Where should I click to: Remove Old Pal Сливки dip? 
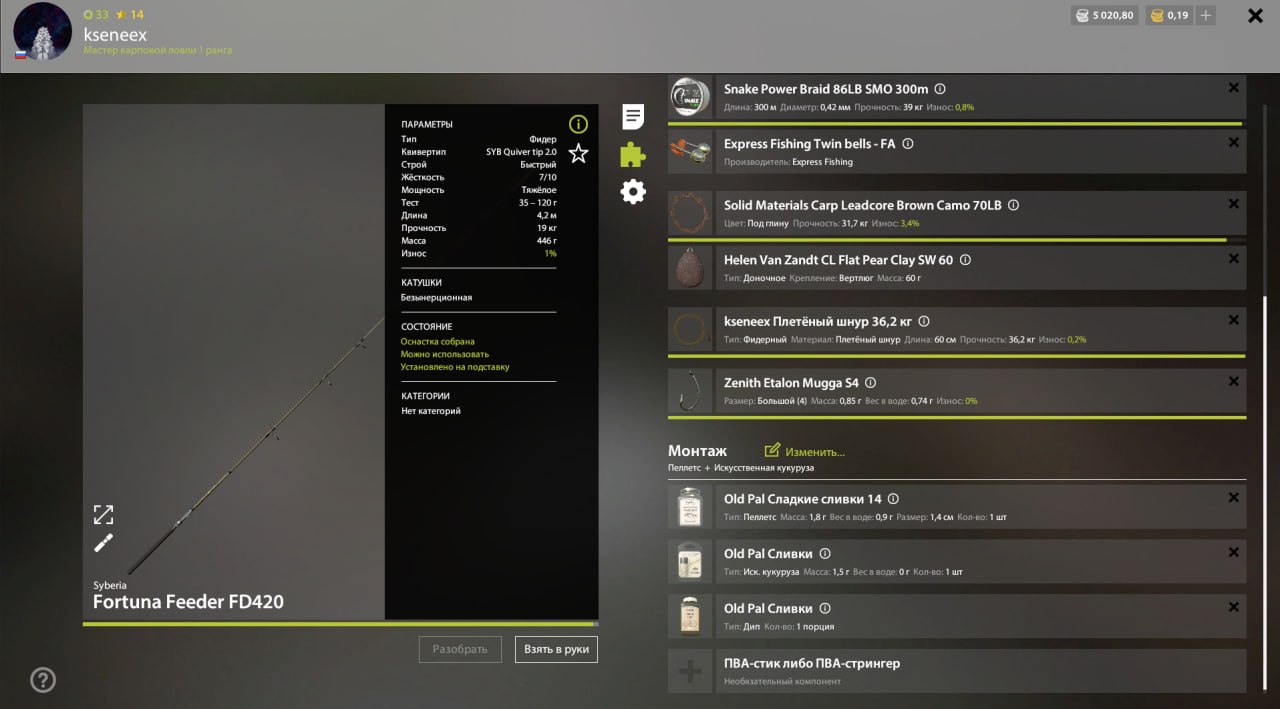tap(1233, 607)
